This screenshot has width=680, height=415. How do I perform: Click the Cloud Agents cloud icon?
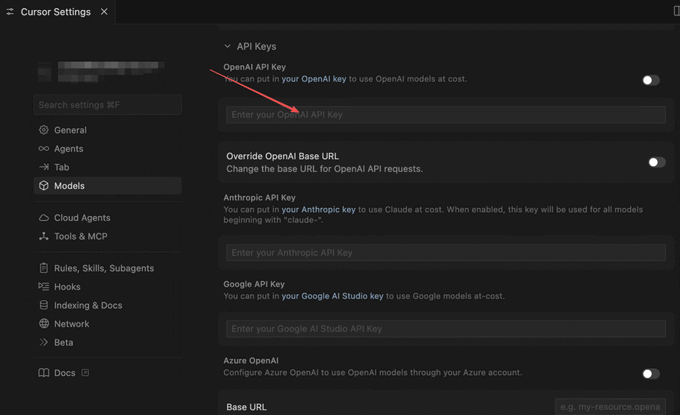click(44, 218)
